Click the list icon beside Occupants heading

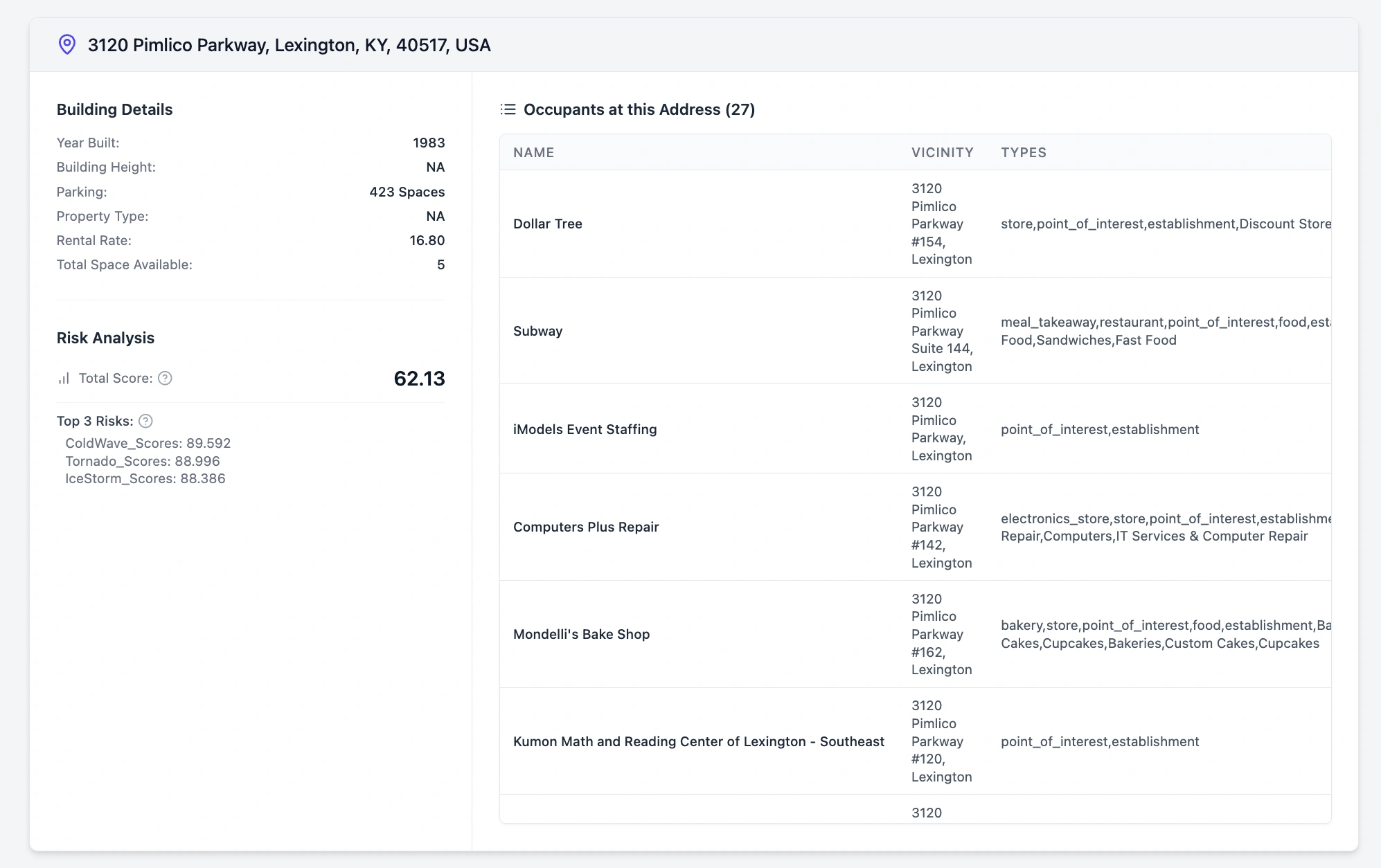coord(508,109)
